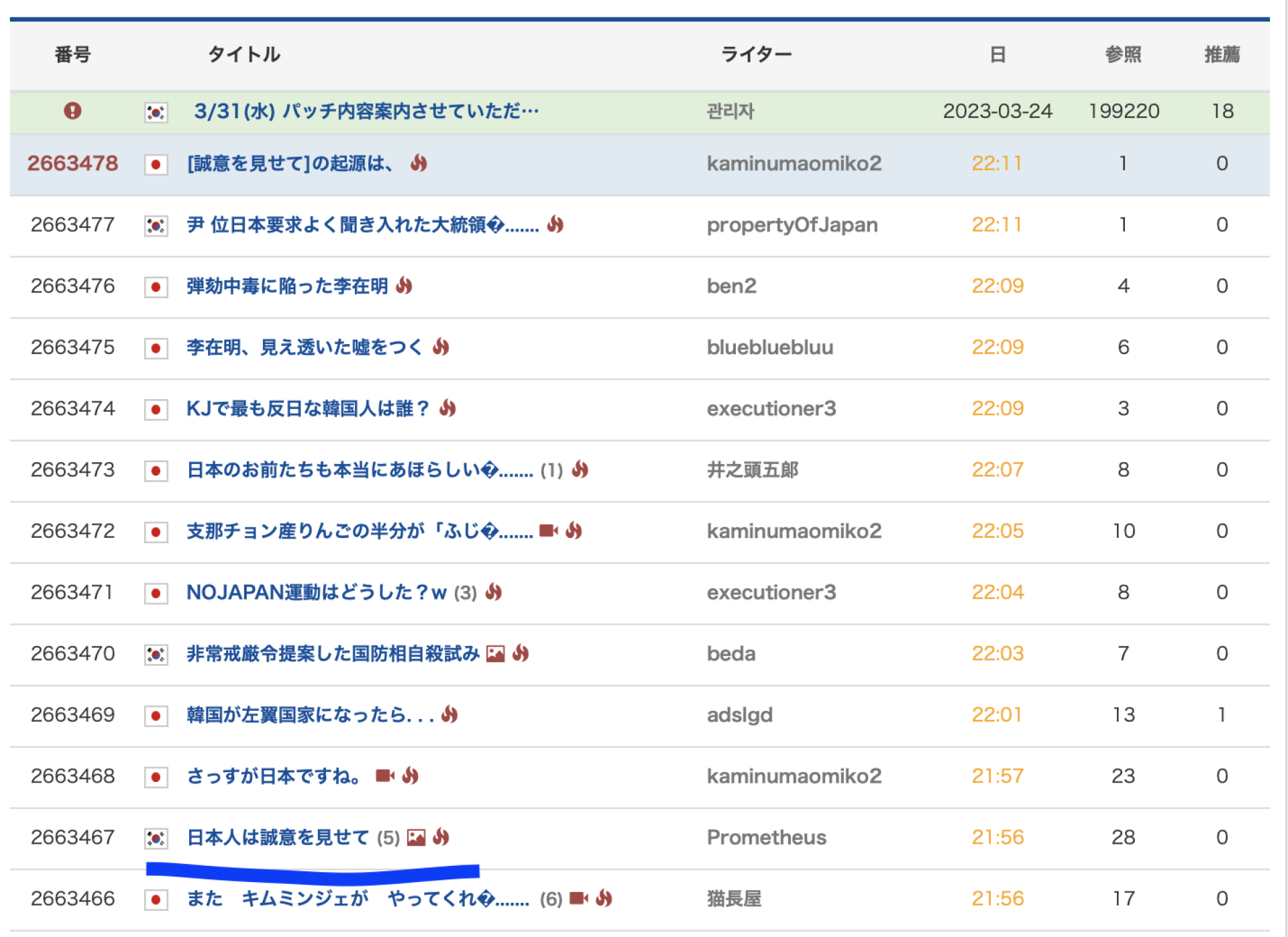
Task: Click writer propertyOfJapan
Action: (792, 225)
